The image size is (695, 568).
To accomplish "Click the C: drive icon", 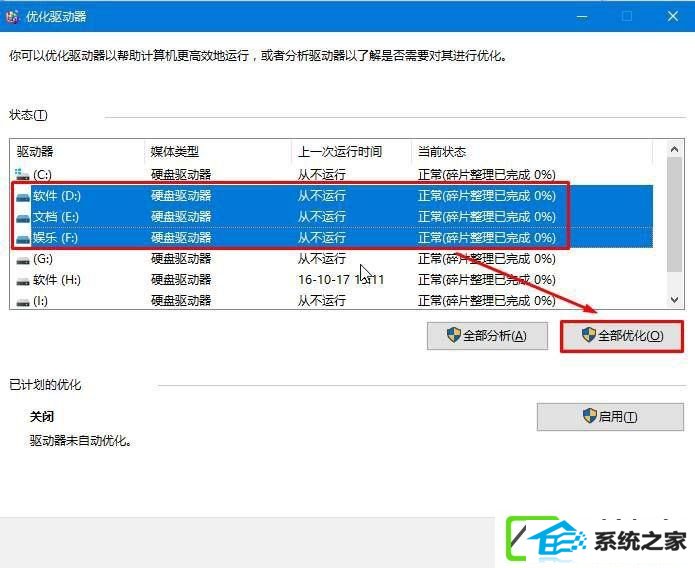I will tap(22, 174).
